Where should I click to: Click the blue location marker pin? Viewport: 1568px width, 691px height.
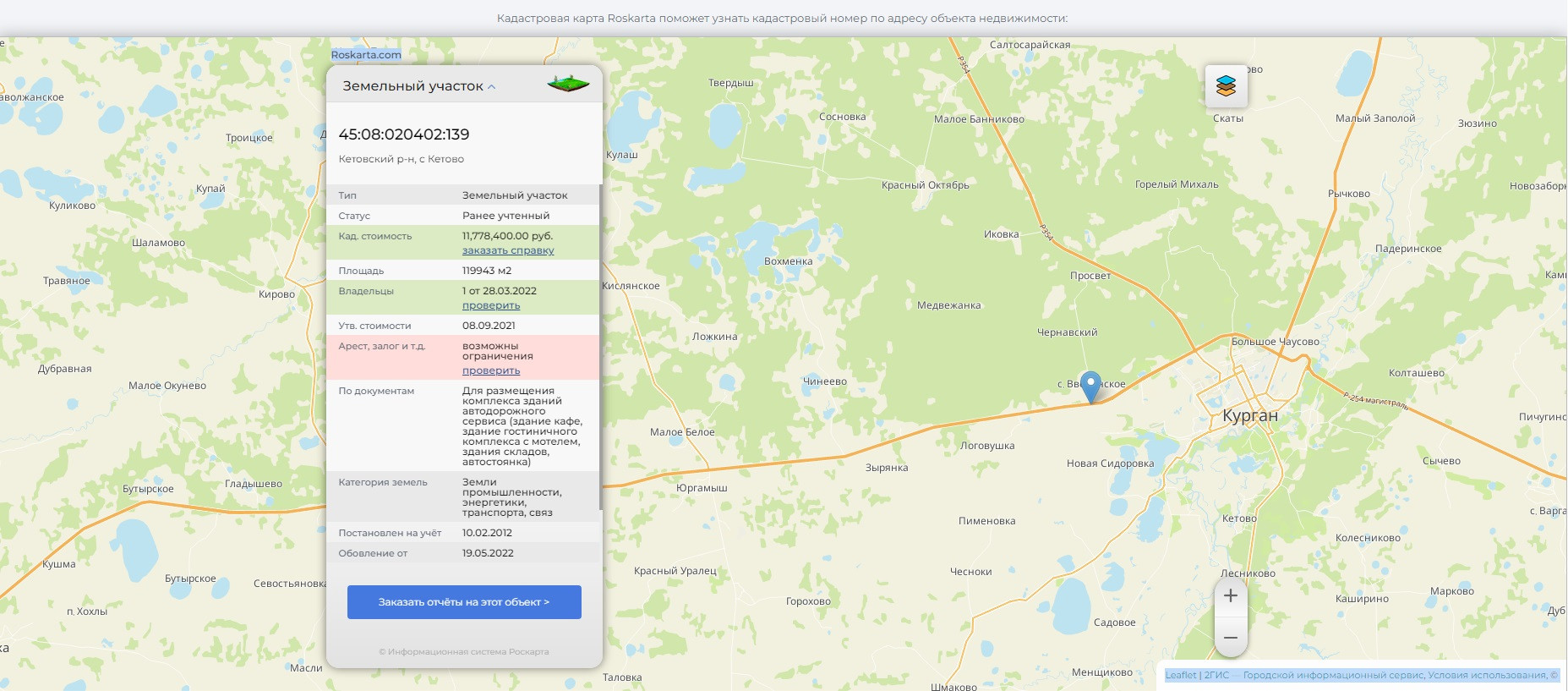click(1091, 387)
